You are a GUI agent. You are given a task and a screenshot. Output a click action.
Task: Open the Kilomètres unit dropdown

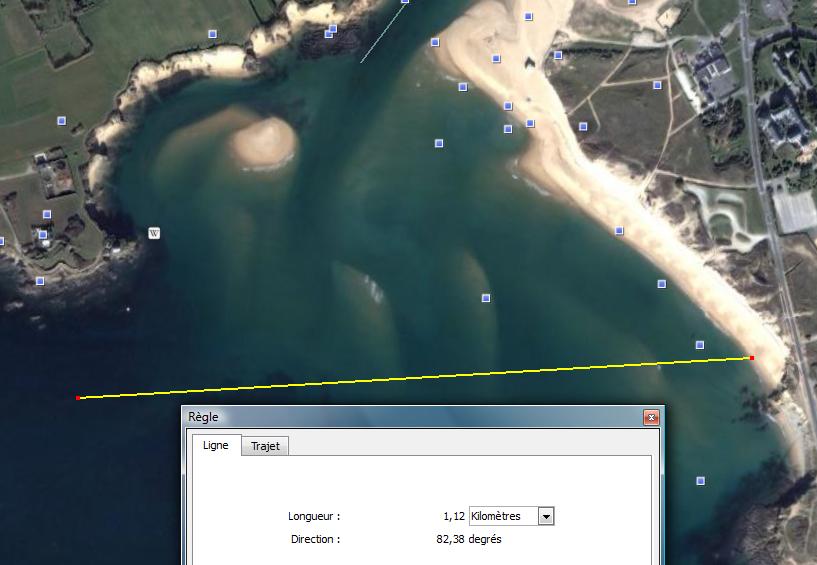(545, 516)
